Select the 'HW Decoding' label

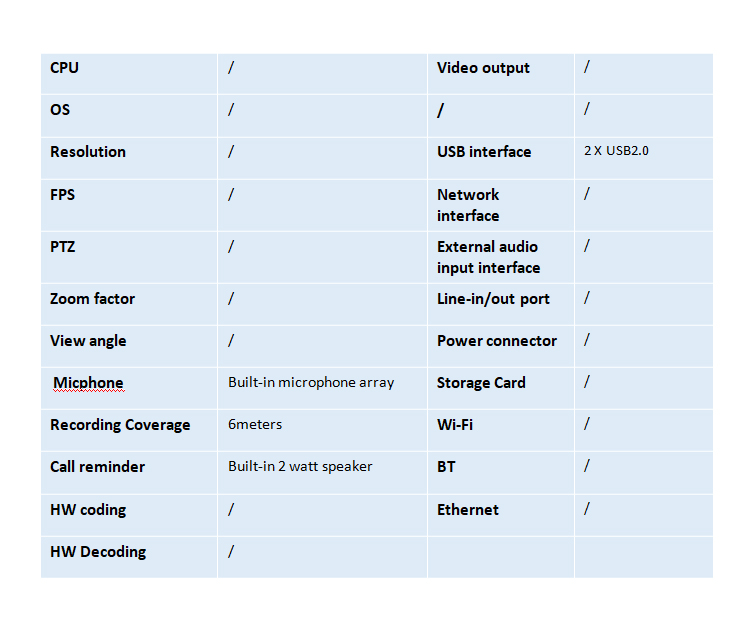click(98, 552)
